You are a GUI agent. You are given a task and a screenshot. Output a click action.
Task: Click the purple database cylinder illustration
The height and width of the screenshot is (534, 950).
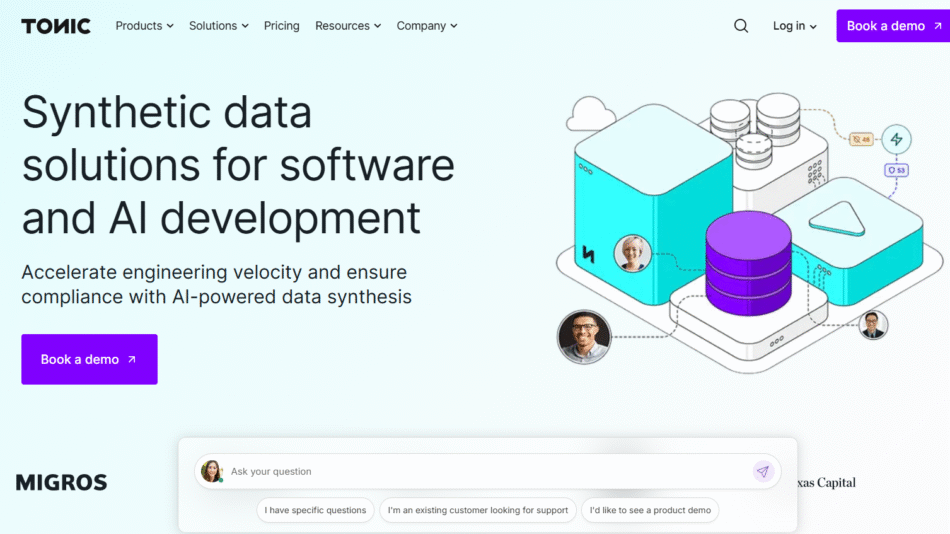(x=748, y=264)
